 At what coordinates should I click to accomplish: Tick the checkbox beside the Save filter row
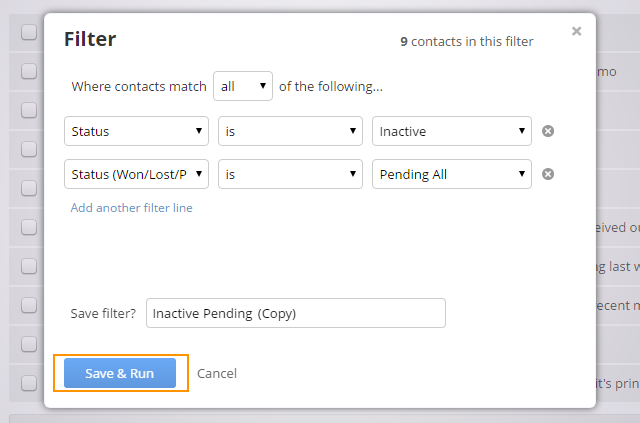tap(29, 305)
